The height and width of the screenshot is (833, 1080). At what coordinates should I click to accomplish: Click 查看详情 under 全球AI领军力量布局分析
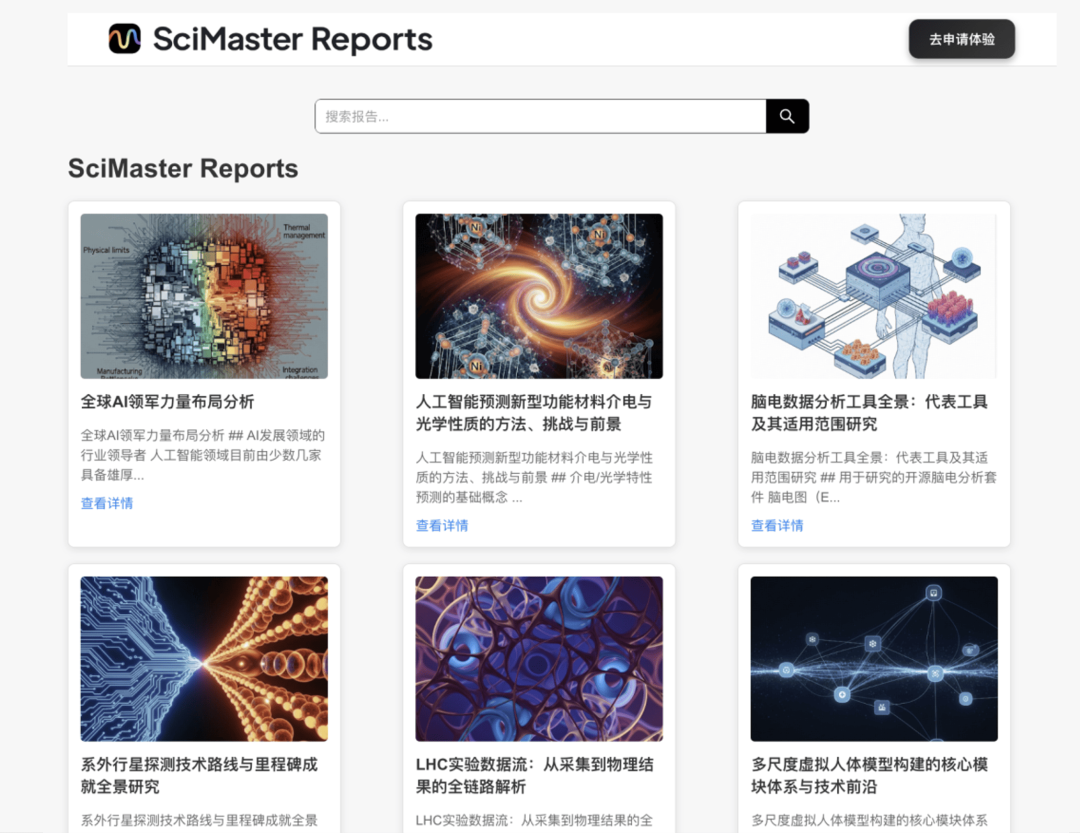[107, 504]
